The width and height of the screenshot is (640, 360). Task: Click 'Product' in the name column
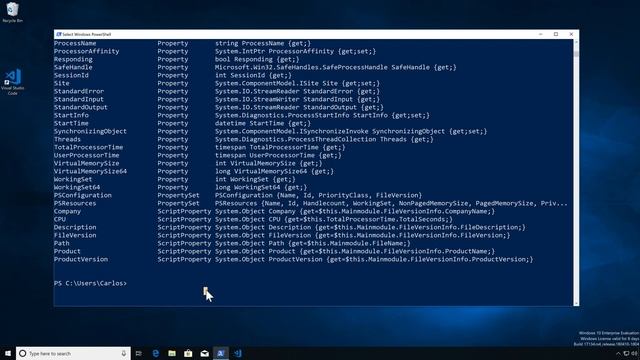67,251
